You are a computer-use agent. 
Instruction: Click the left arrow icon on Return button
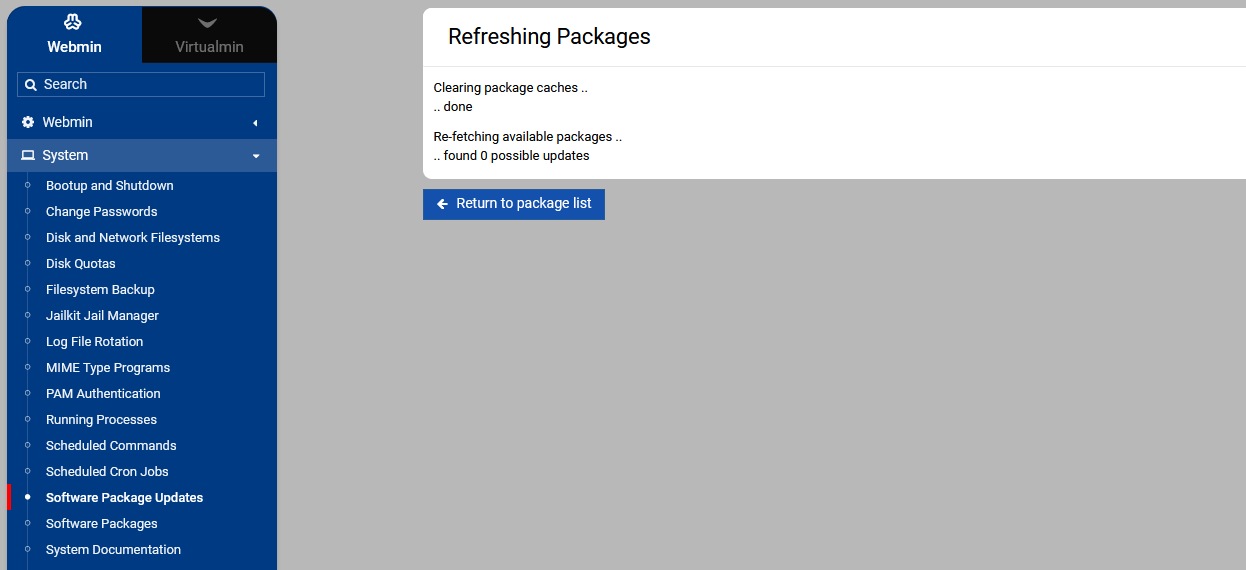(442, 204)
